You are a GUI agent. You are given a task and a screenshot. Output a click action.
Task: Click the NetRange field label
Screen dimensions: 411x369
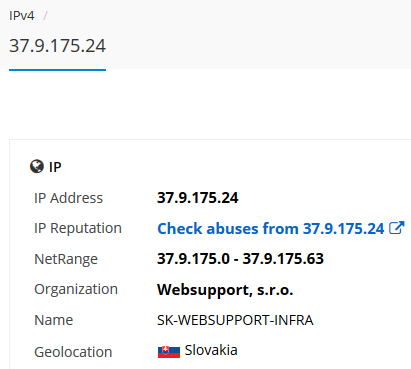[x=66, y=259]
